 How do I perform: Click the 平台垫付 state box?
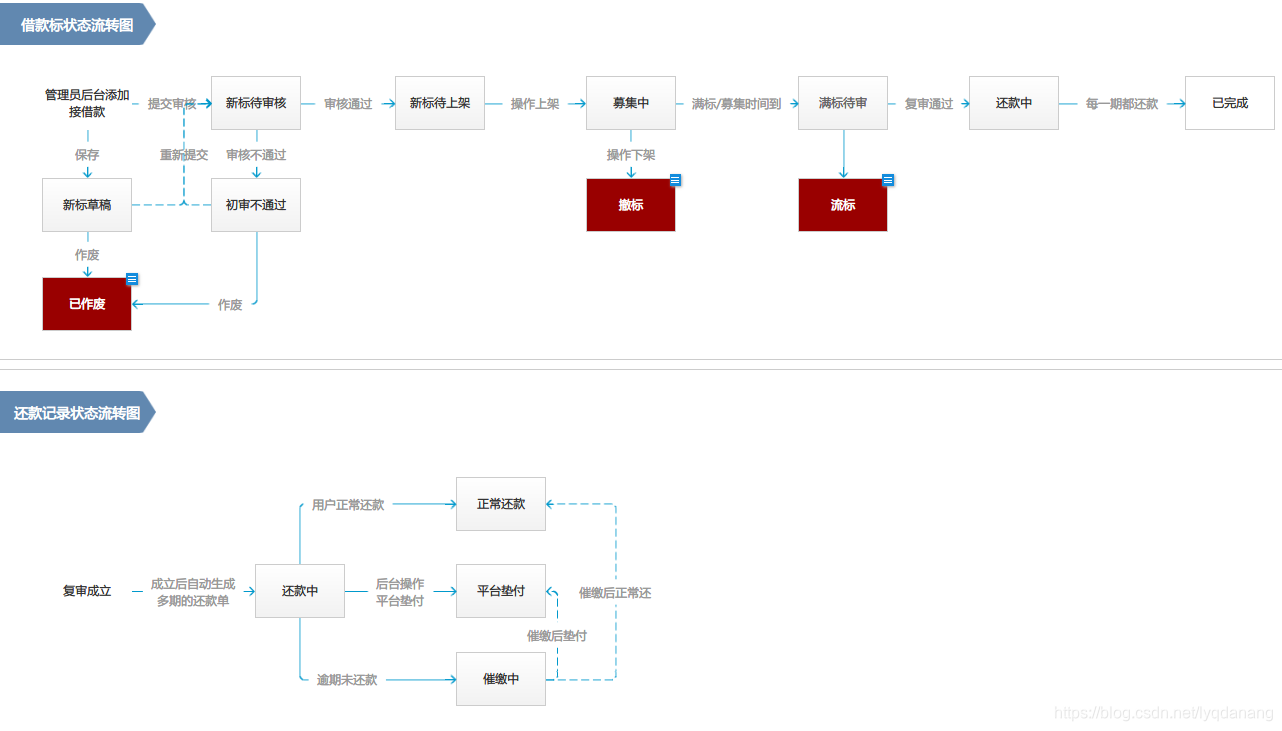[501, 591]
